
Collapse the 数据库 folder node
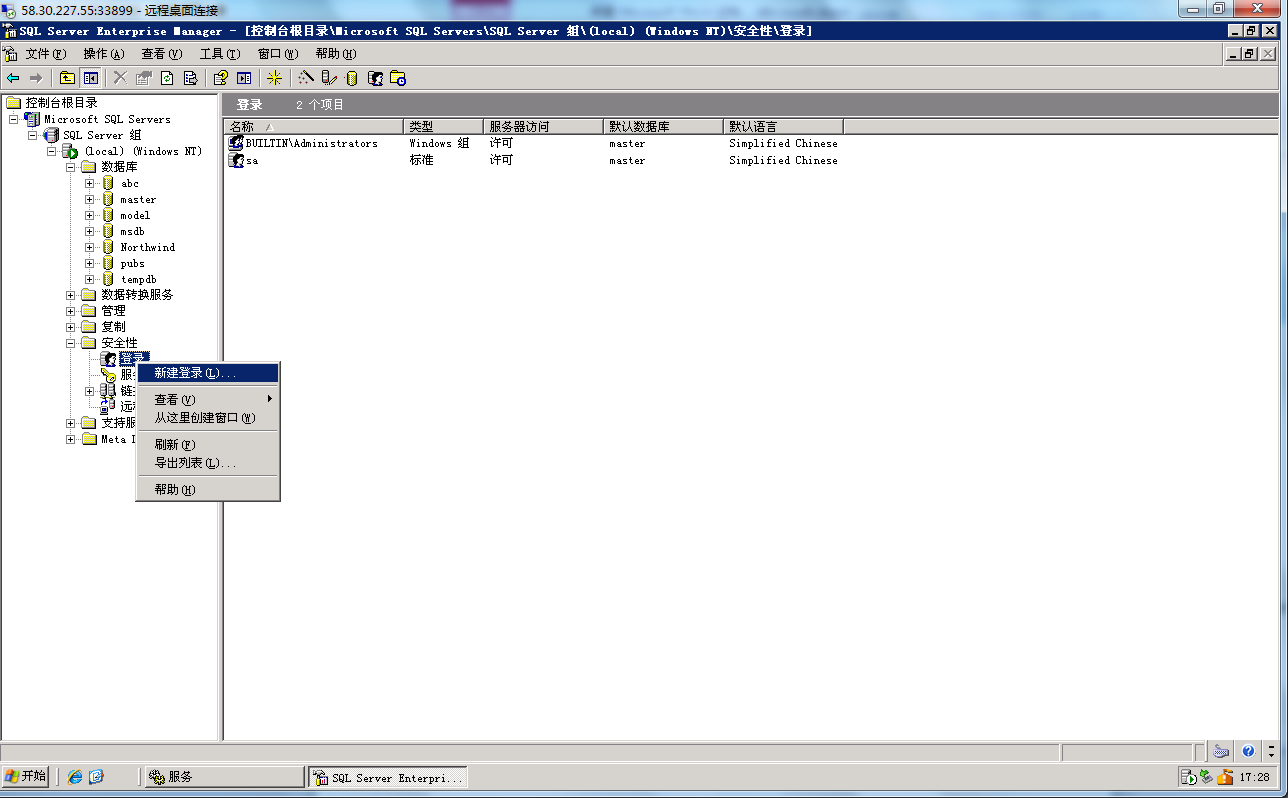click(x=71, y=167)
